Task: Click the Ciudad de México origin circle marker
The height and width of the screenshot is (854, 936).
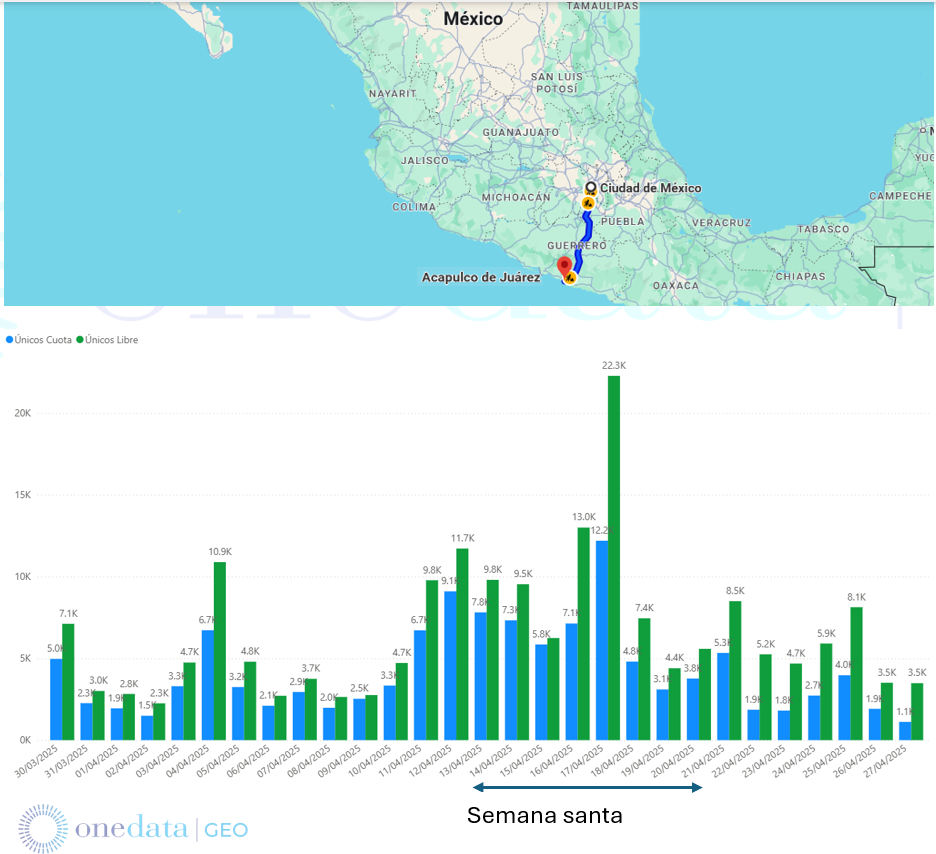Action: (x=590, y=188)
